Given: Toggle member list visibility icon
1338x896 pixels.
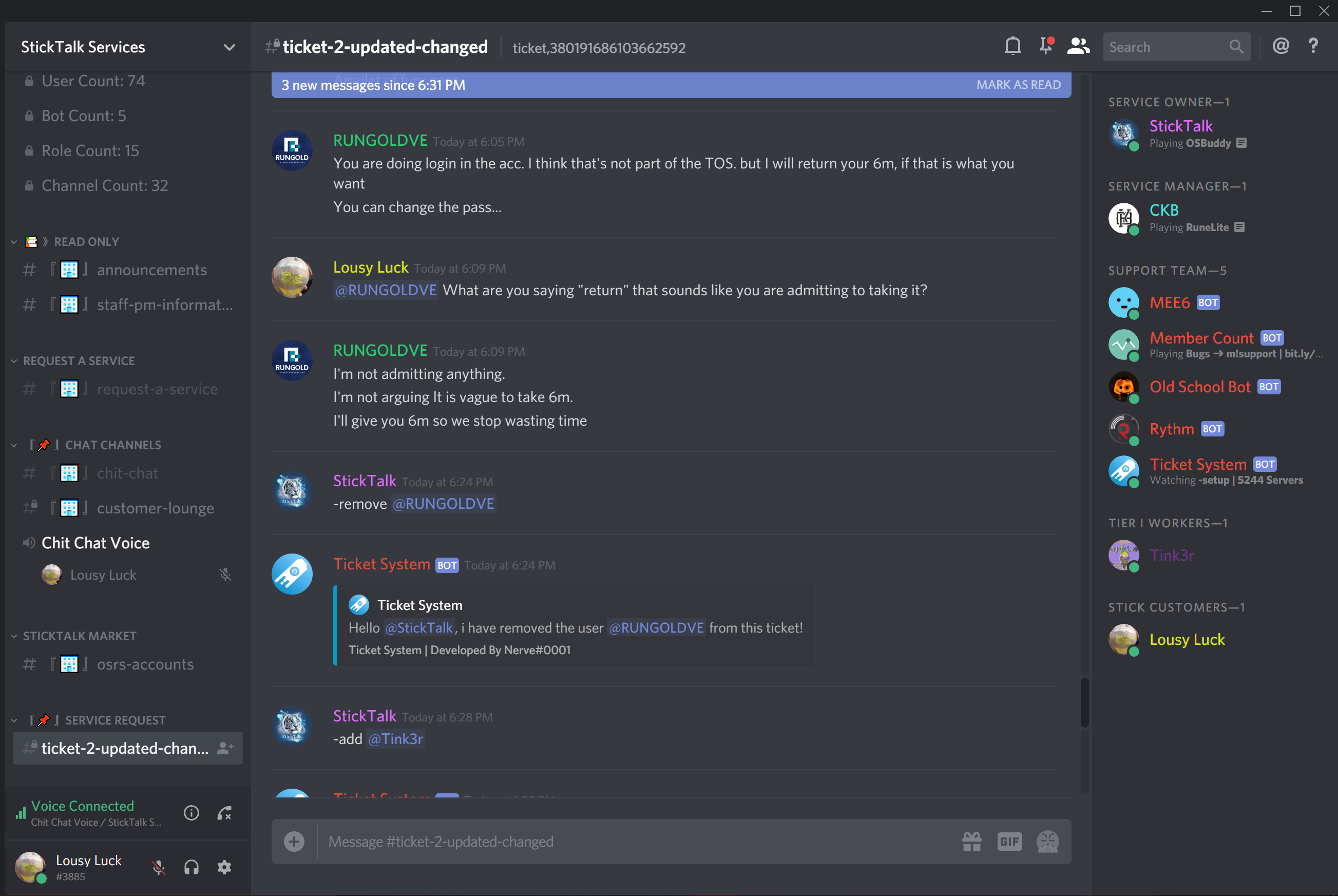Looking at the screenshot, I should click(1078, 46).
